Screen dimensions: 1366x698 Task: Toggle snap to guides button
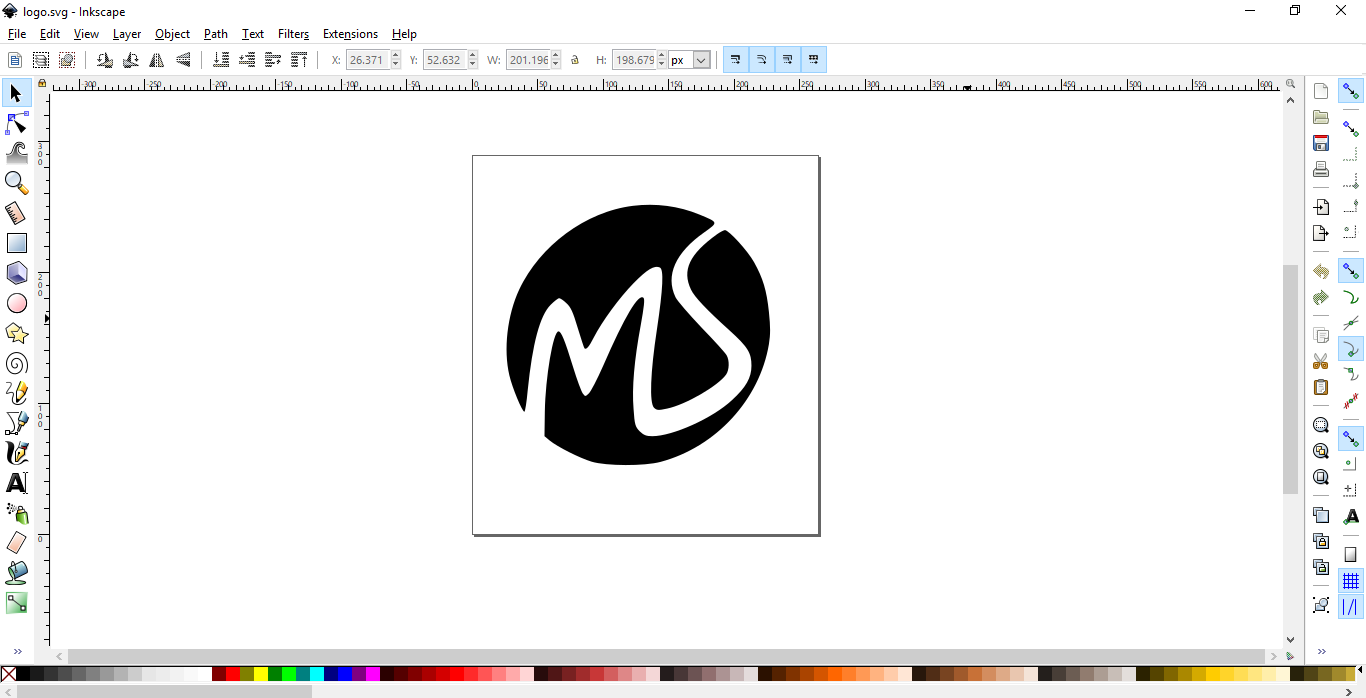pyautogui.click(x=1351, y=607)
